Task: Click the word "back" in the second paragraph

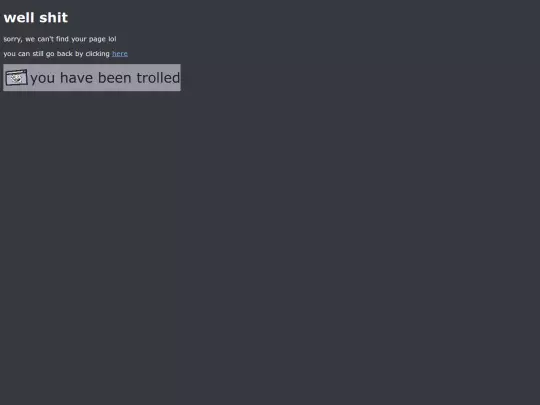Action: pyautogui.click(x=65, y=54)
